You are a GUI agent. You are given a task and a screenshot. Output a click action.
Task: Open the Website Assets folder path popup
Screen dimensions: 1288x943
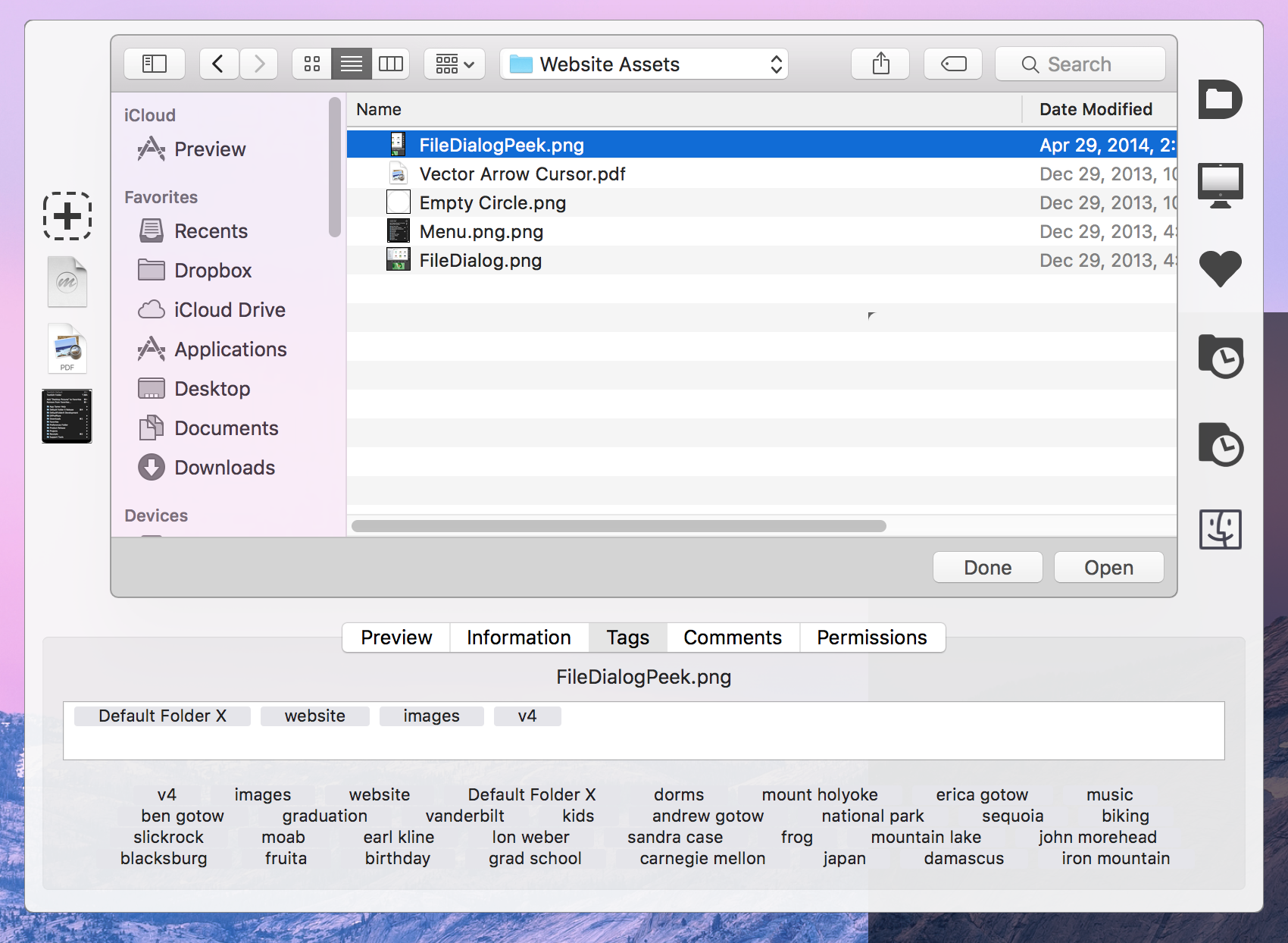[x=644, y=64]
